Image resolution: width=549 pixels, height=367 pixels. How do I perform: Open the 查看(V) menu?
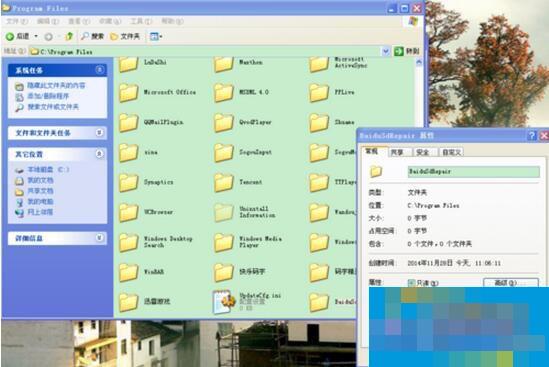[x=79, y=21]
